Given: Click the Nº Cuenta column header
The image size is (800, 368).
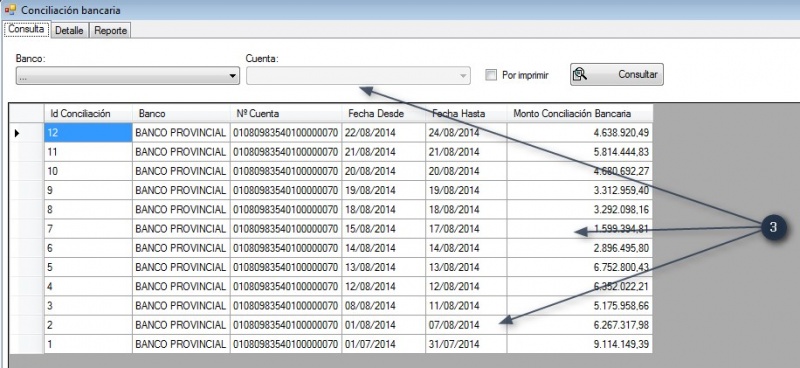Looking at the screenshot, I should point(286,113).
